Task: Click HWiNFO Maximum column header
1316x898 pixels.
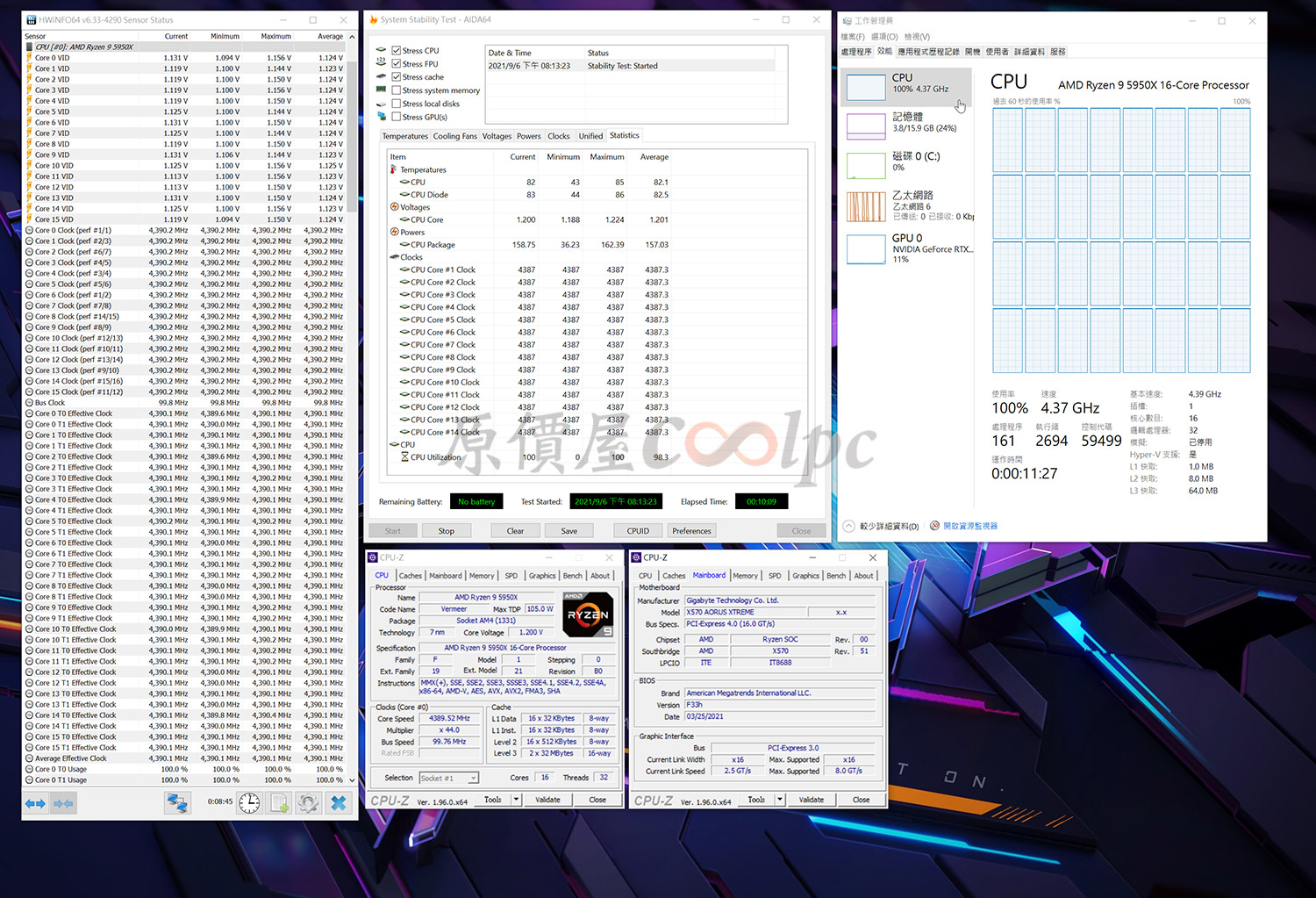Action: coord(275,36)
